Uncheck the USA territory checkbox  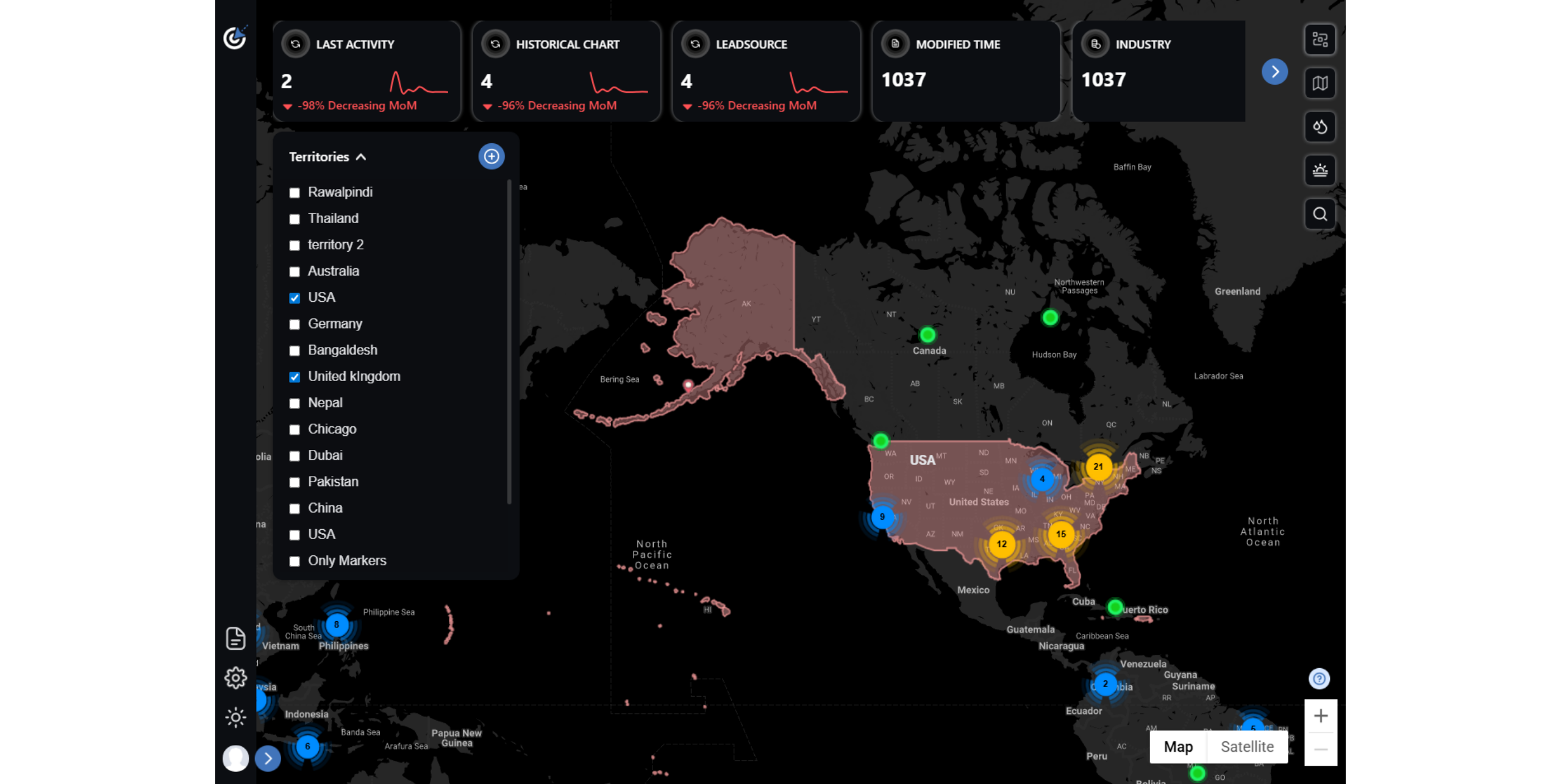295,298
